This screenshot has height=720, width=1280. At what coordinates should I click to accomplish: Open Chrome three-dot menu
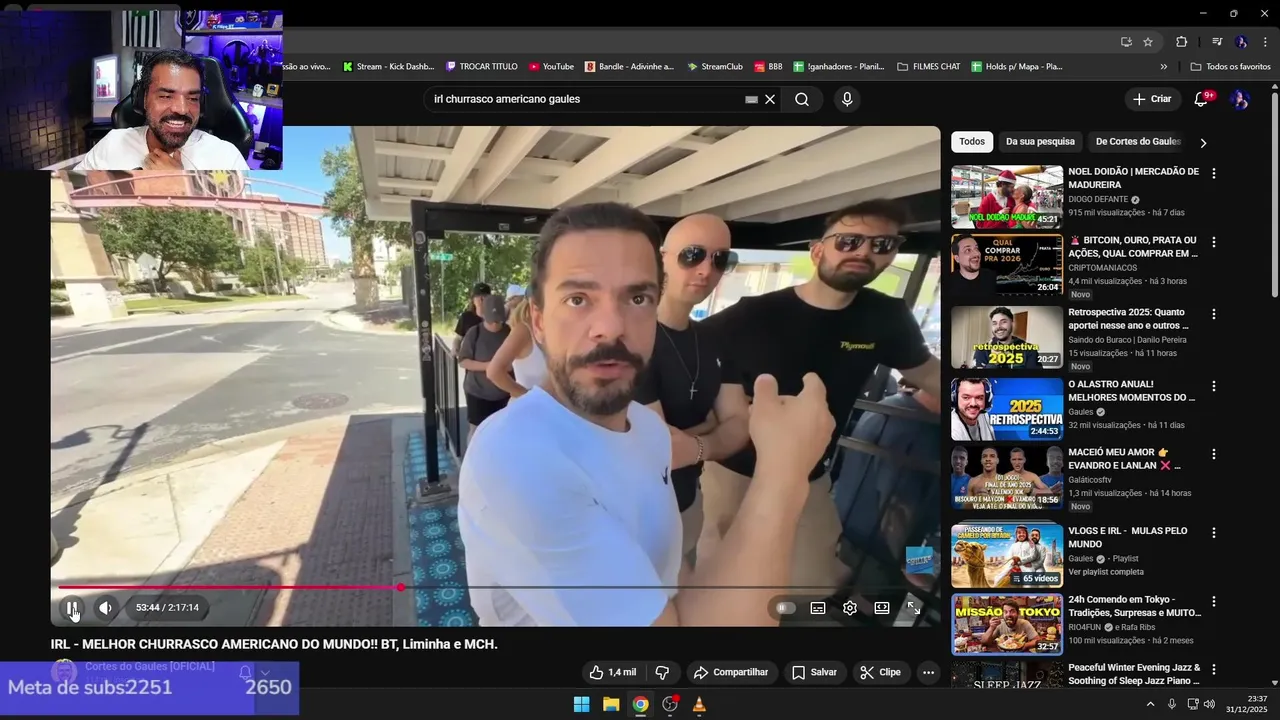tap(1265, 42)
